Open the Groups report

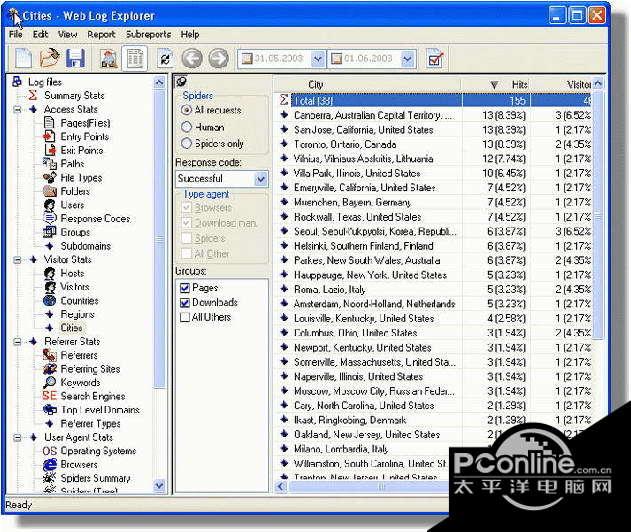click(75, 232)
